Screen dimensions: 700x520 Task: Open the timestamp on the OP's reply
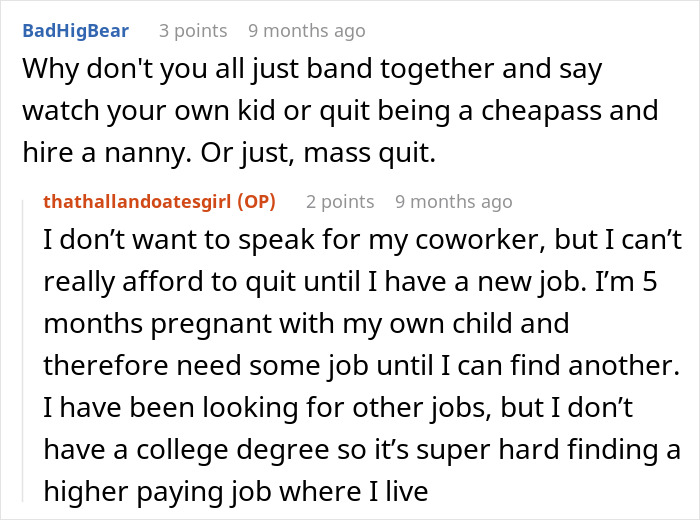tap(453, 201)
